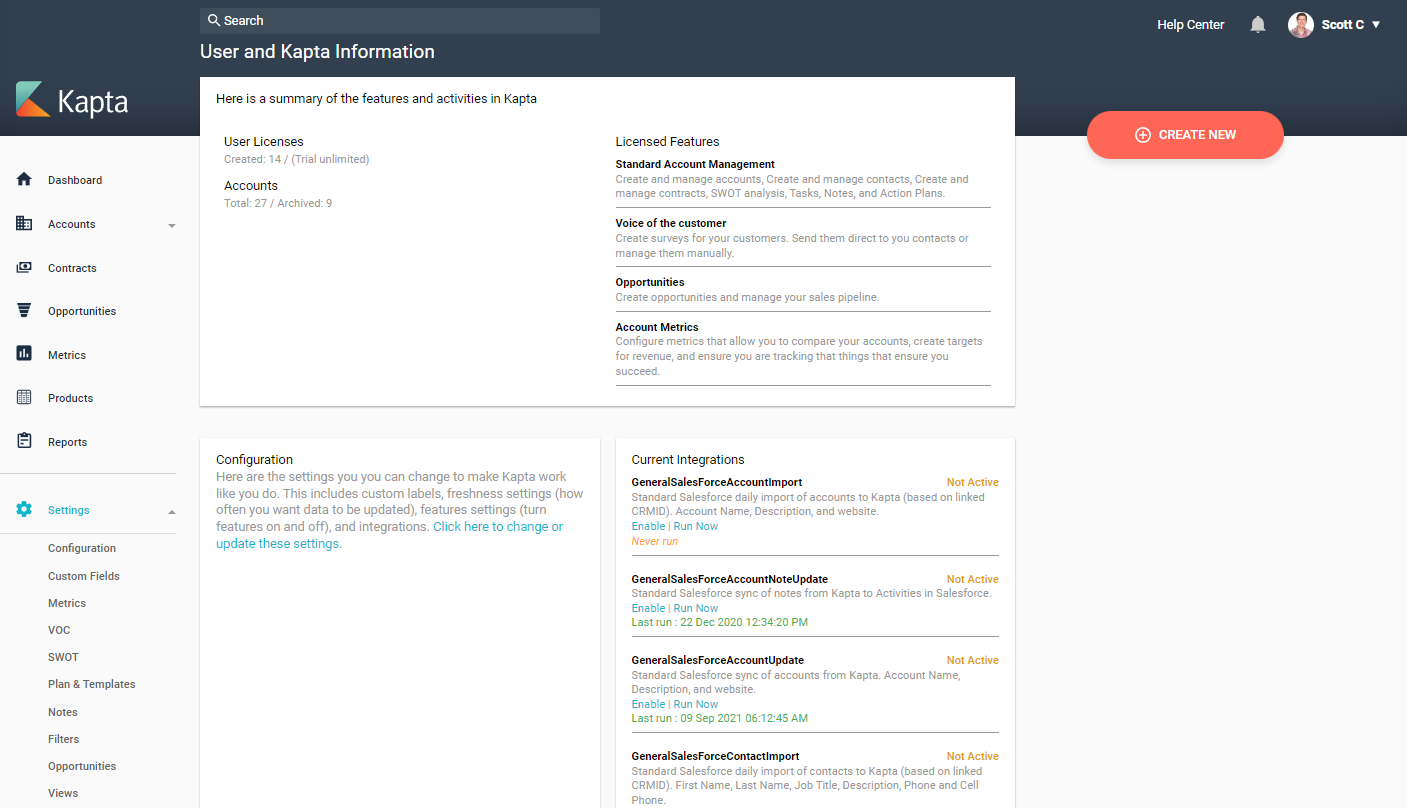
Task: Click the Reports clipboard icon
Action: point(24,441)
